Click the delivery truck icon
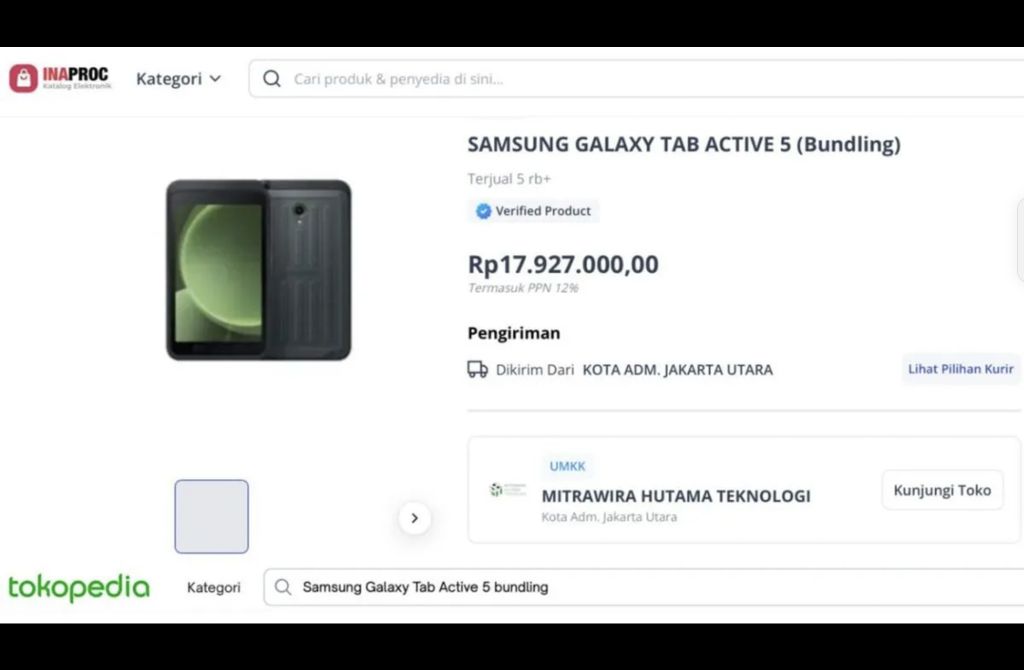 tap(478, 369)
